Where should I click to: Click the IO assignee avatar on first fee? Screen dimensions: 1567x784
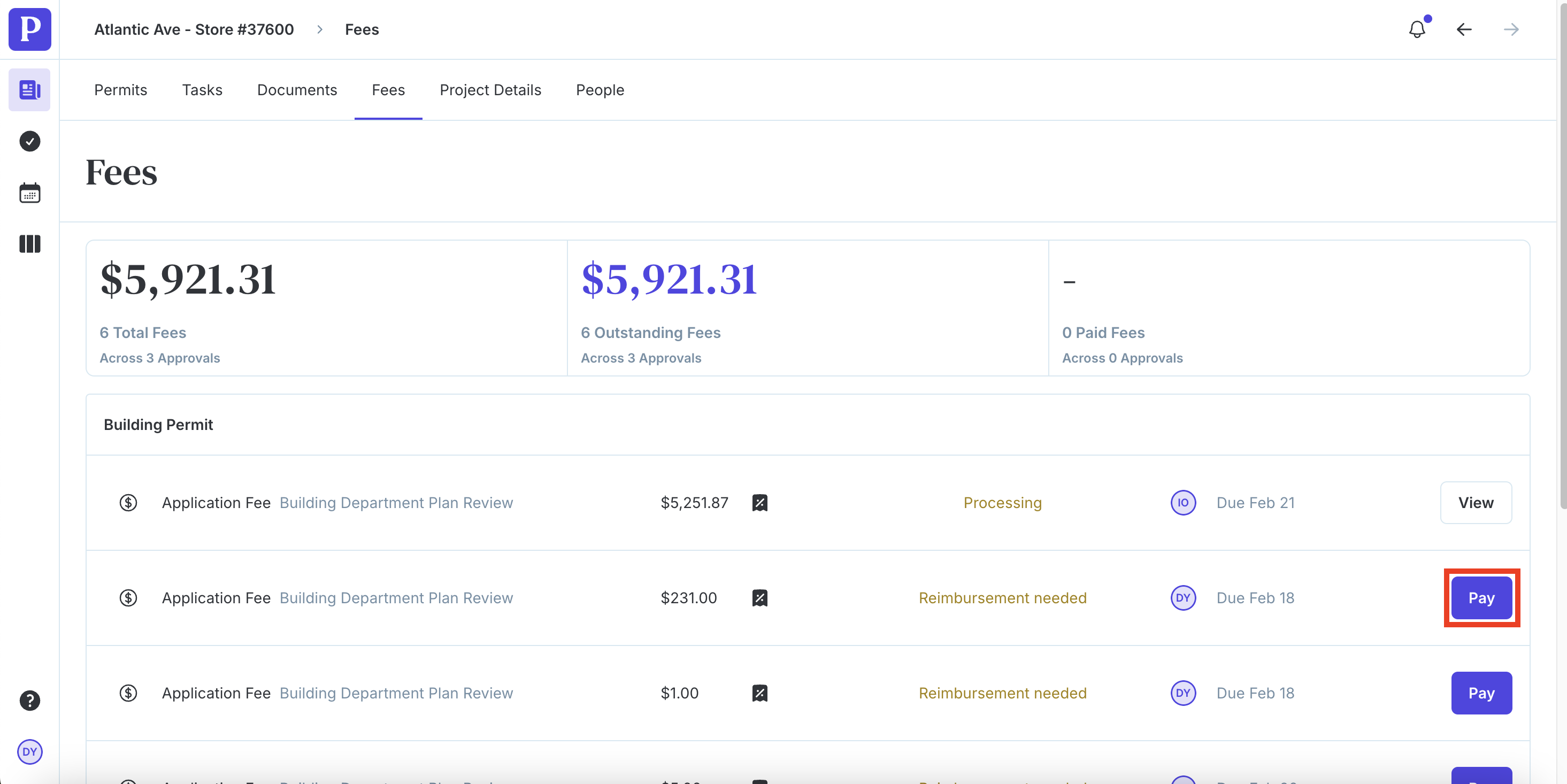click(1182, 502)
